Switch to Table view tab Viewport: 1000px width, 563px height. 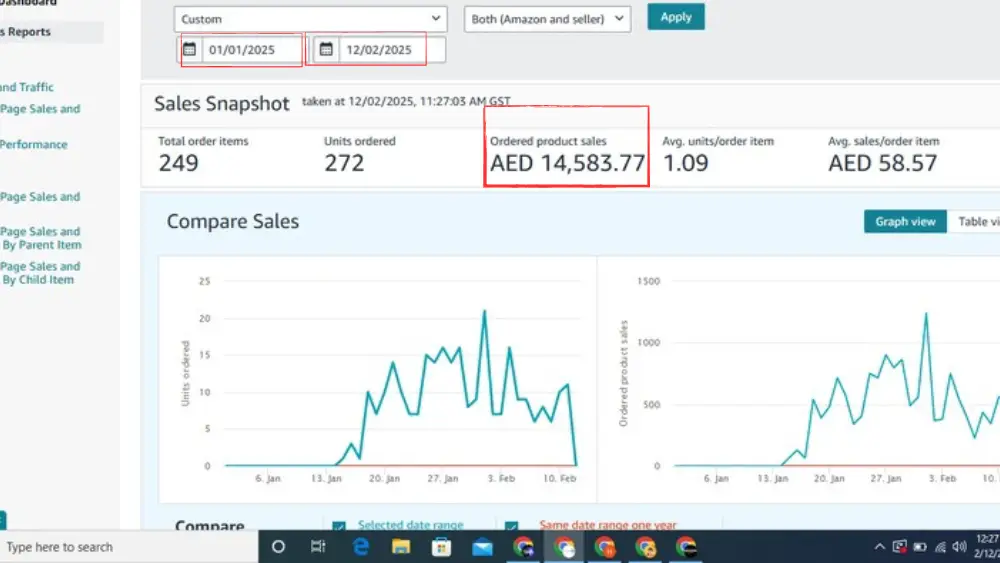coord(975,221)
